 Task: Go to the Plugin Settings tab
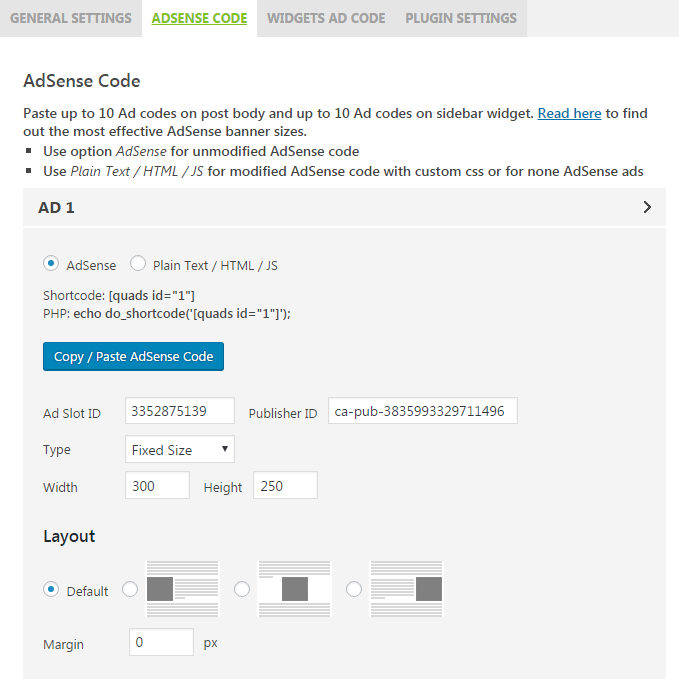click(461, 18)
